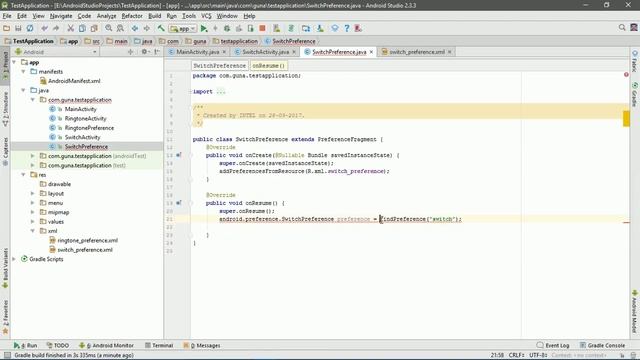This screenshot has width=640, height=360.
Task: Click the Search Everywhere magnifier icon
Action: pyautogui.click(x=622, y=27)
